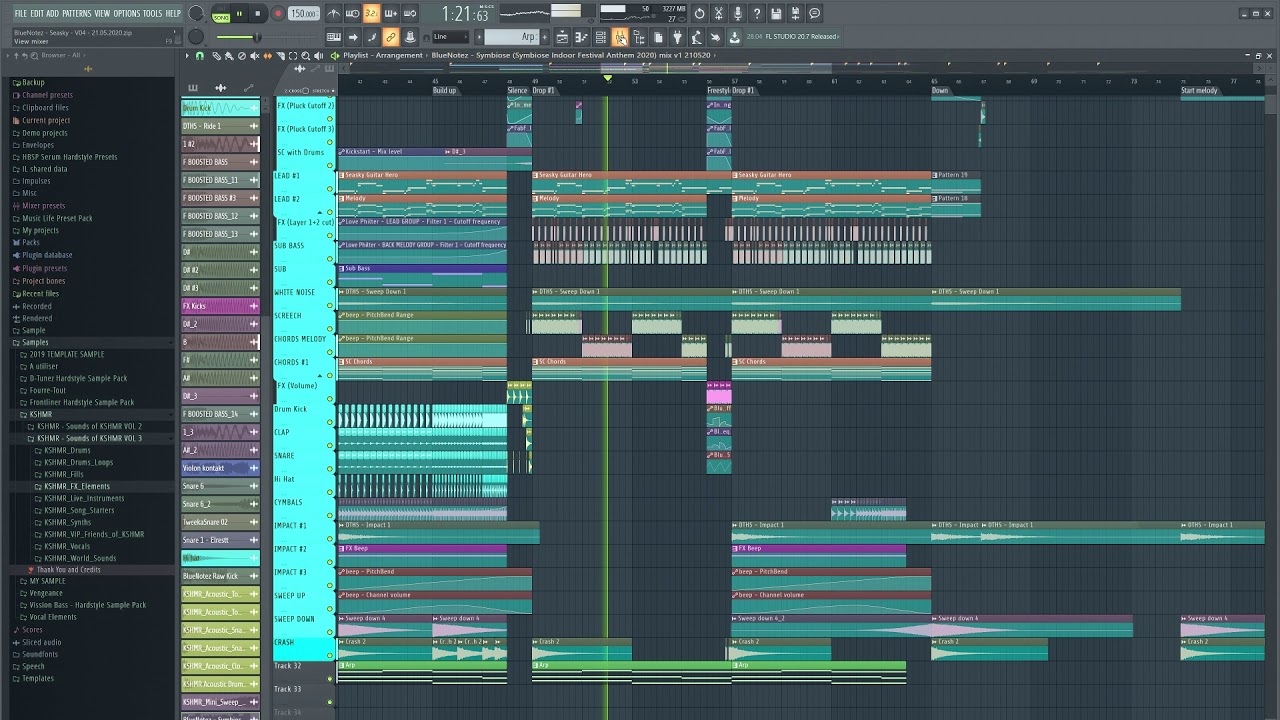Select the delete tool in playlist
1280x720 pixels.
(x=242, y=56)
